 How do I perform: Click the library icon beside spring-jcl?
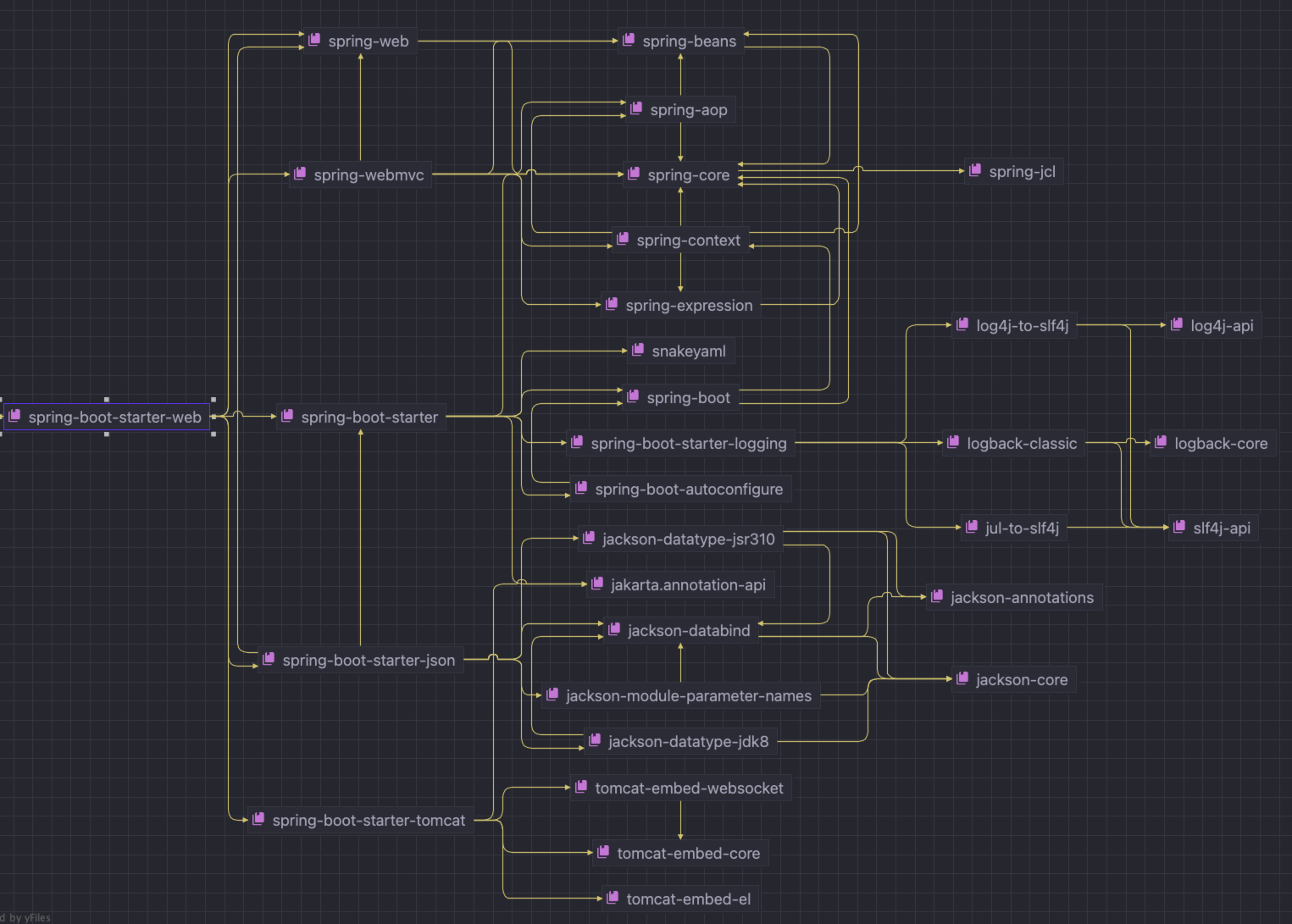coord(975,170)
